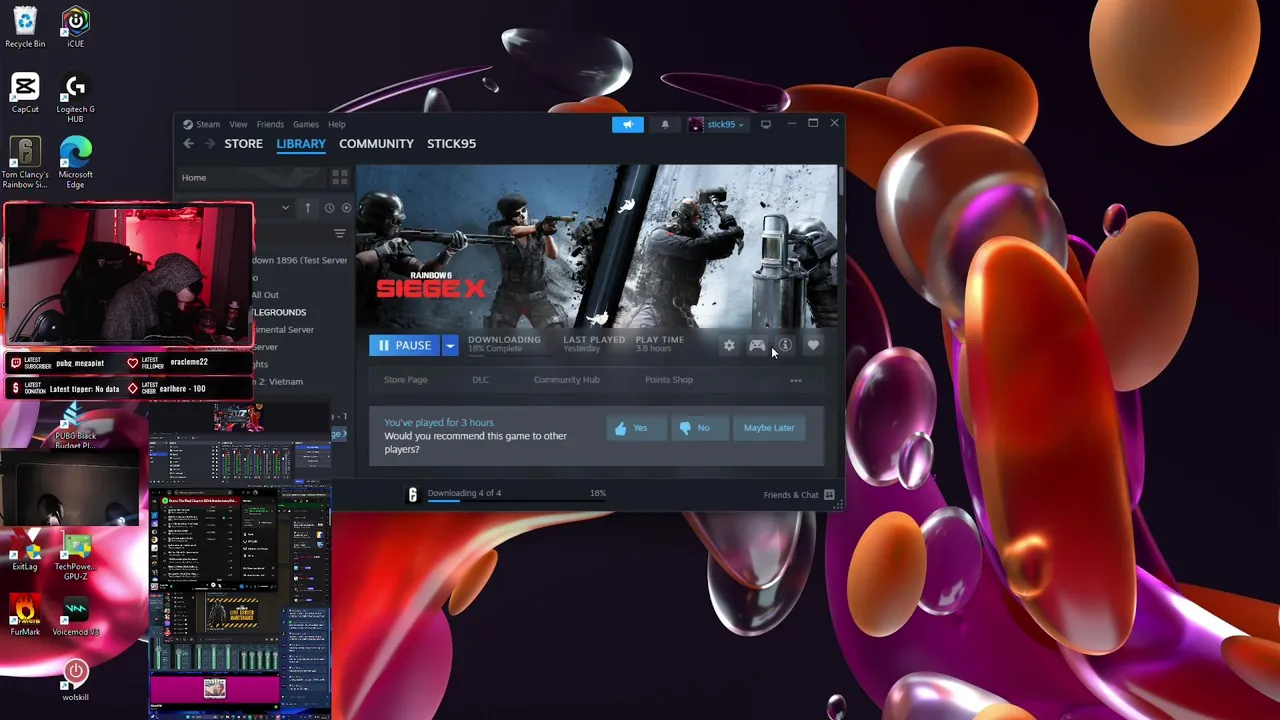Open Friends & Chat from the bottom bar

tap(798, 494)
